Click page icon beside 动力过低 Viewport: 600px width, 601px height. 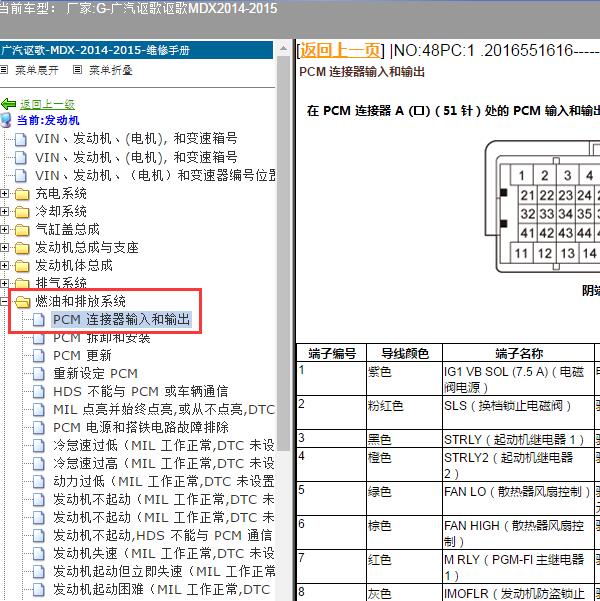pos(39,482)
